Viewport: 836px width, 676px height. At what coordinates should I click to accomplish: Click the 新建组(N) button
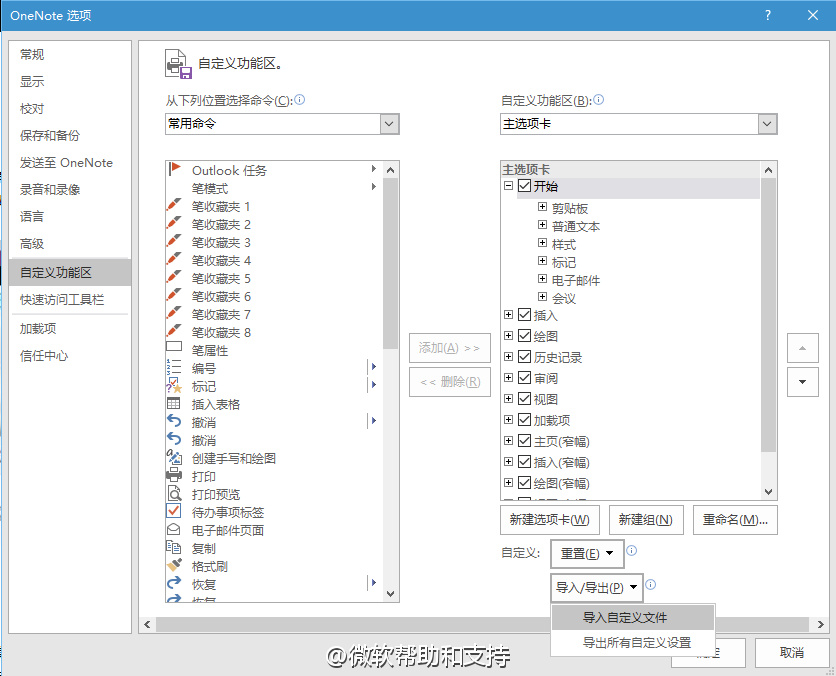point(646,520)
